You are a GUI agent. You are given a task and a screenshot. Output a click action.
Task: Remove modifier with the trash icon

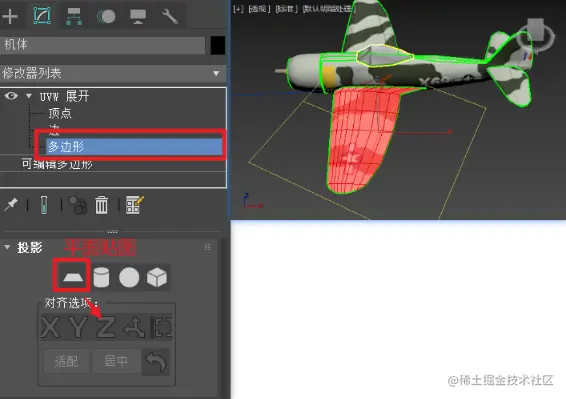101,205
